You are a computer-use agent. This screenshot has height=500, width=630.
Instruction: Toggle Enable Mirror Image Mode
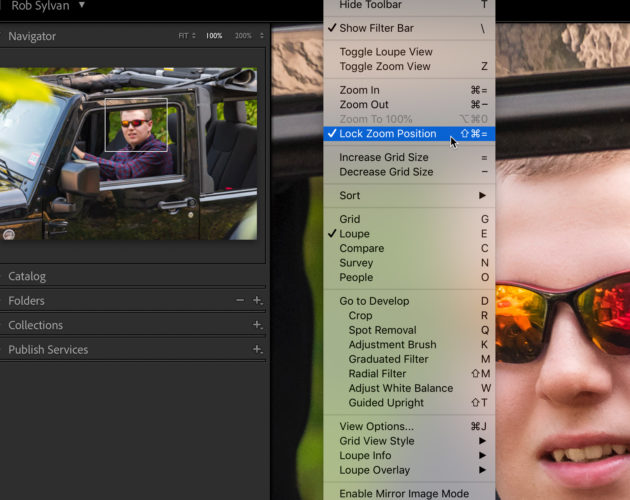(x=409, y=493)
